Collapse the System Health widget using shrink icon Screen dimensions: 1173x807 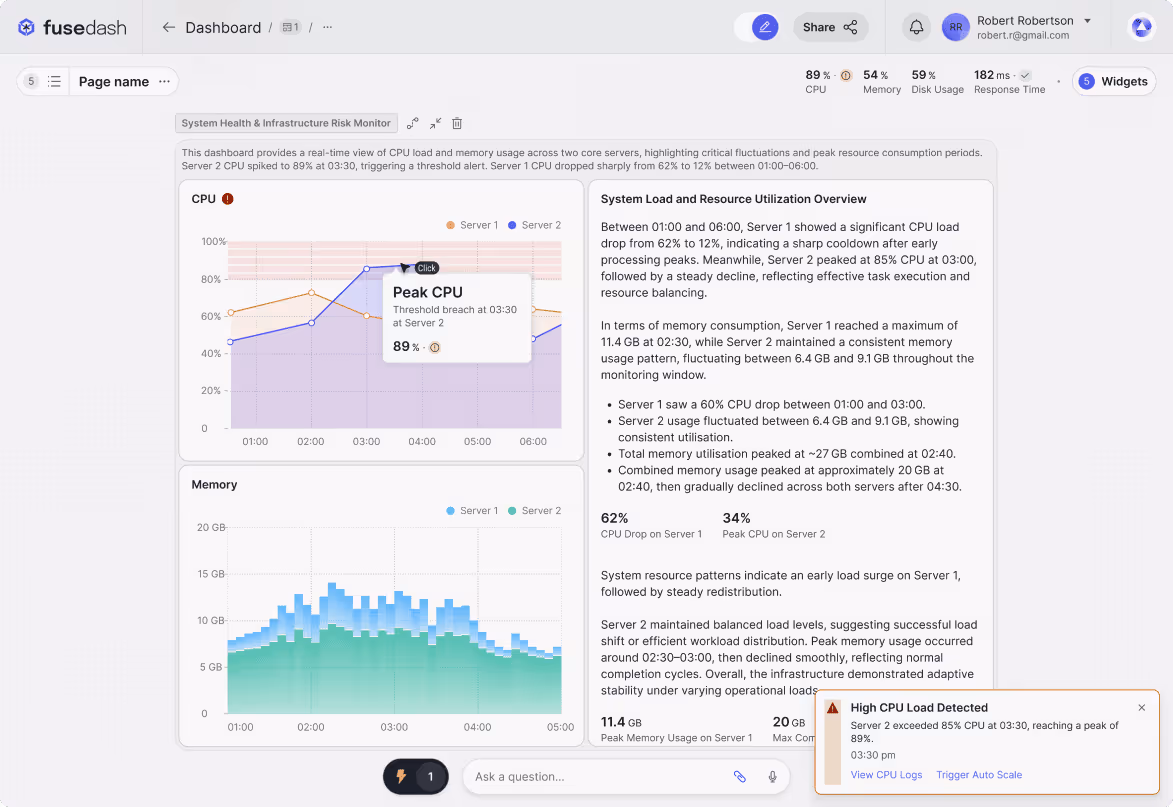click(x=435, y=123)
